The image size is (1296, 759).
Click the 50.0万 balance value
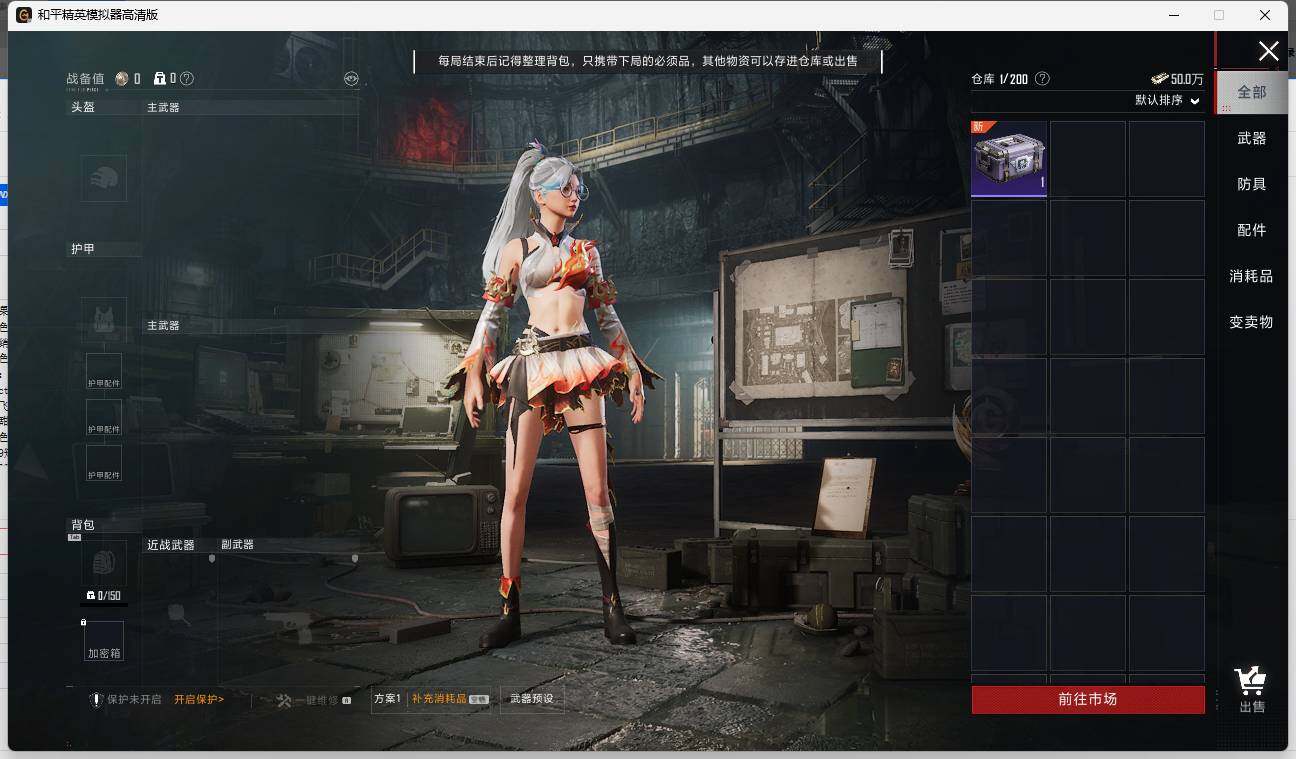coord(1188,79)
